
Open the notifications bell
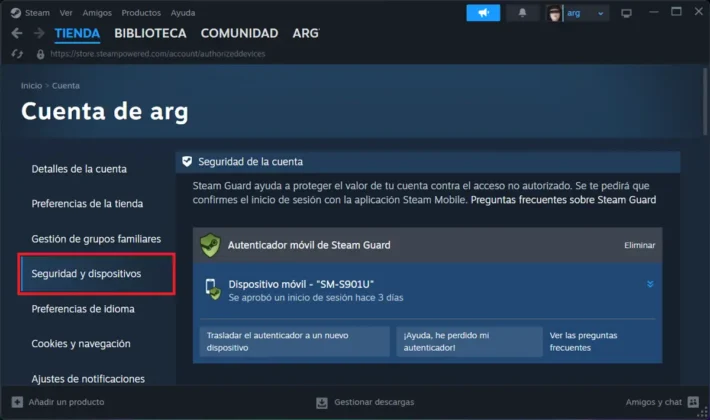point(522,13)
